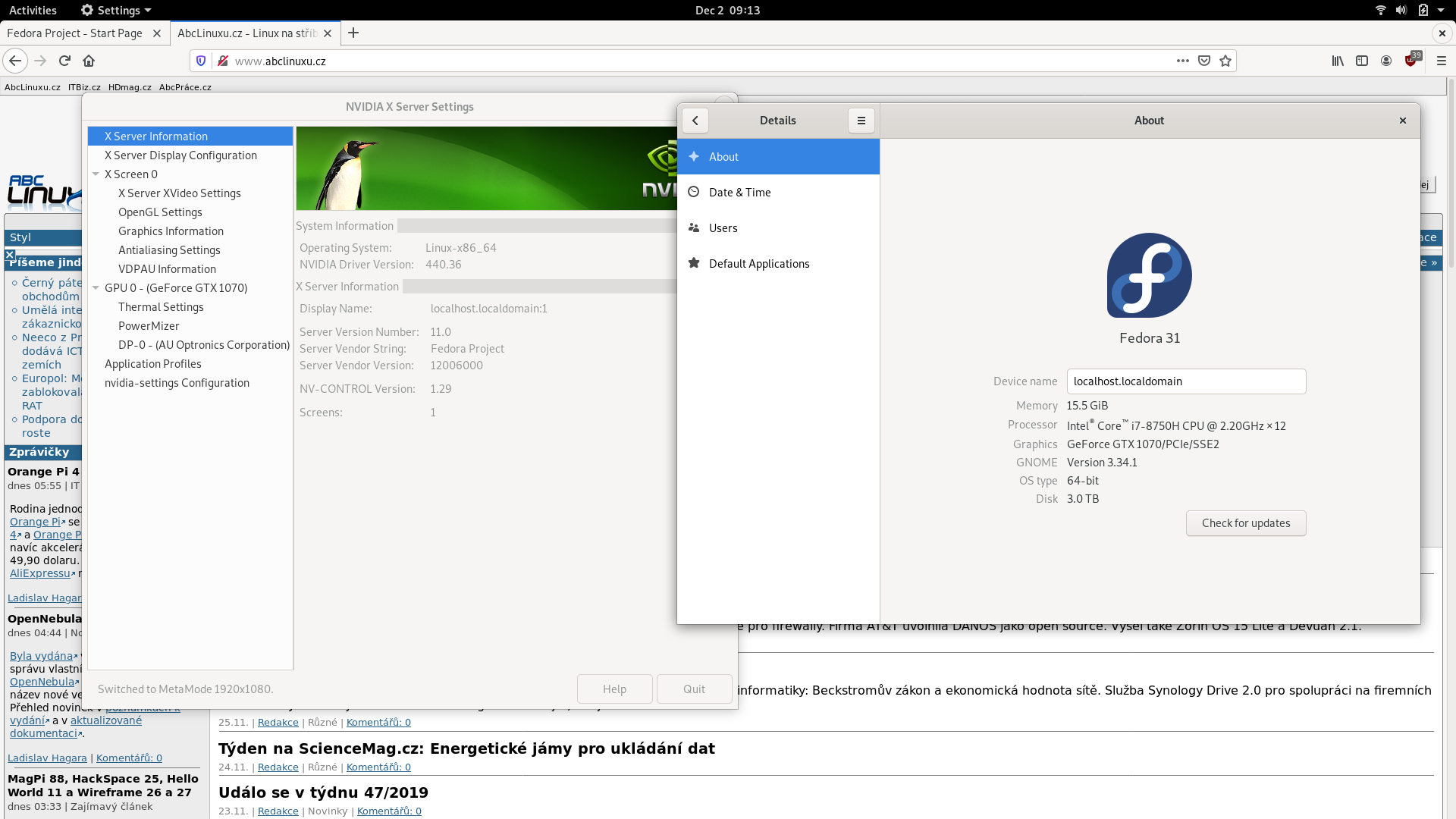1456x819 pixels.
Task: Open AbcPráce.cz bookmark
Action: [185, 87]
